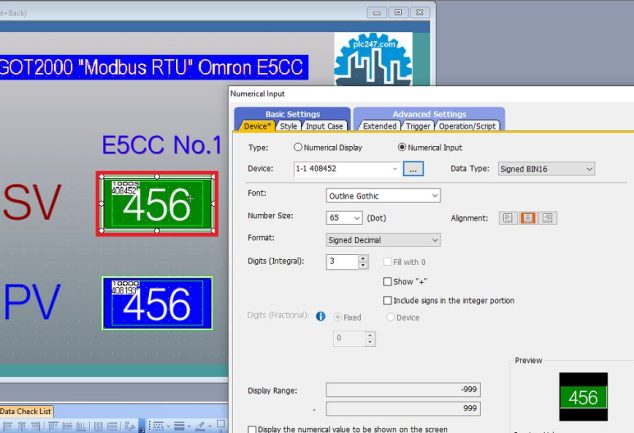Click the line width icon in bottom toolbar
Screen dimensions: 634x433
click(179, 426)
